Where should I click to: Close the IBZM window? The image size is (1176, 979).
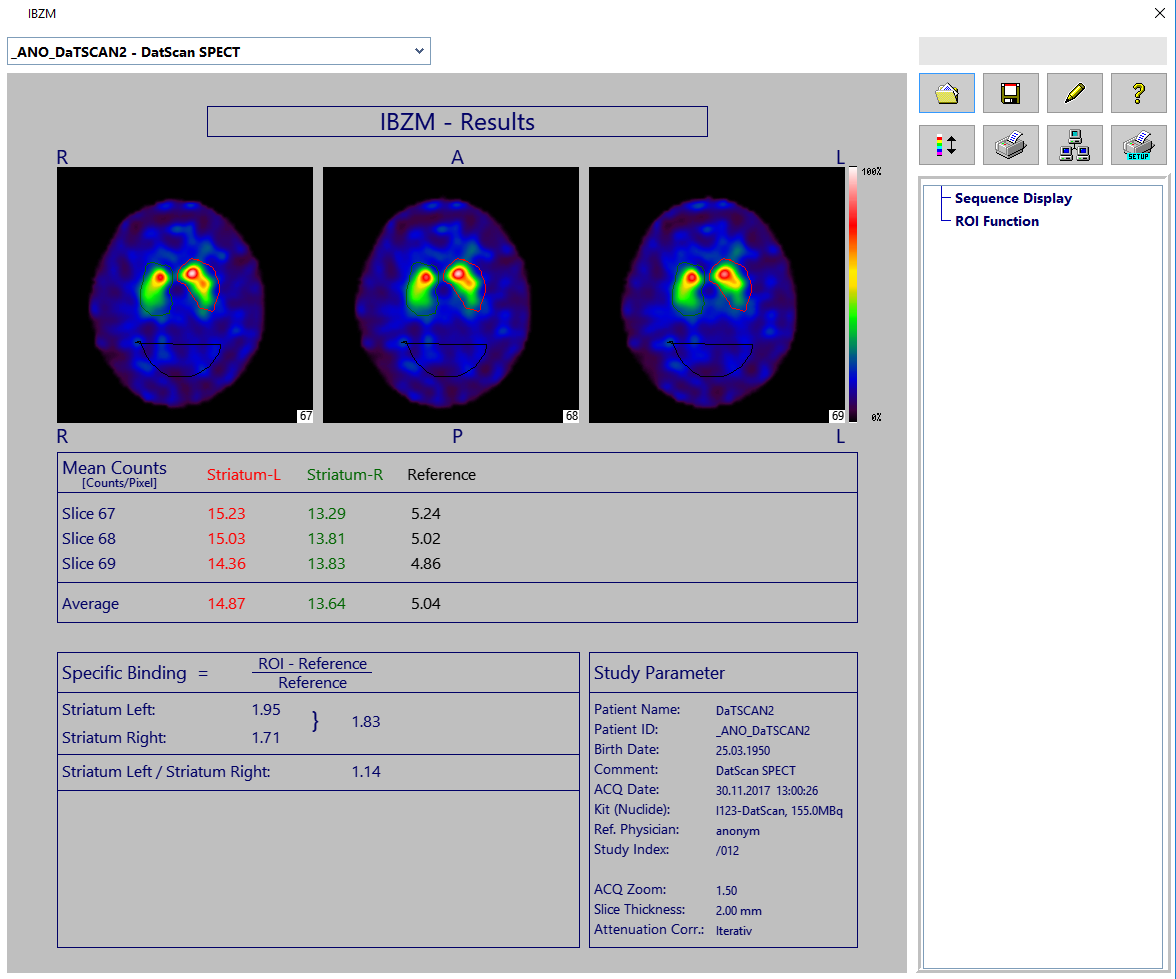(1159, 13)
